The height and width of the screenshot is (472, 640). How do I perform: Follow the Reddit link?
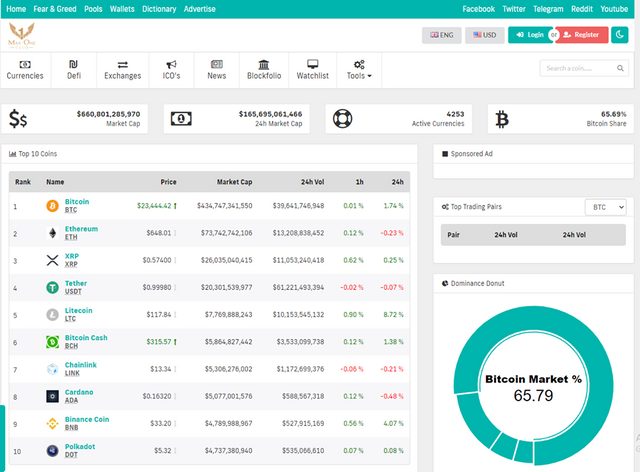point(582,9)
